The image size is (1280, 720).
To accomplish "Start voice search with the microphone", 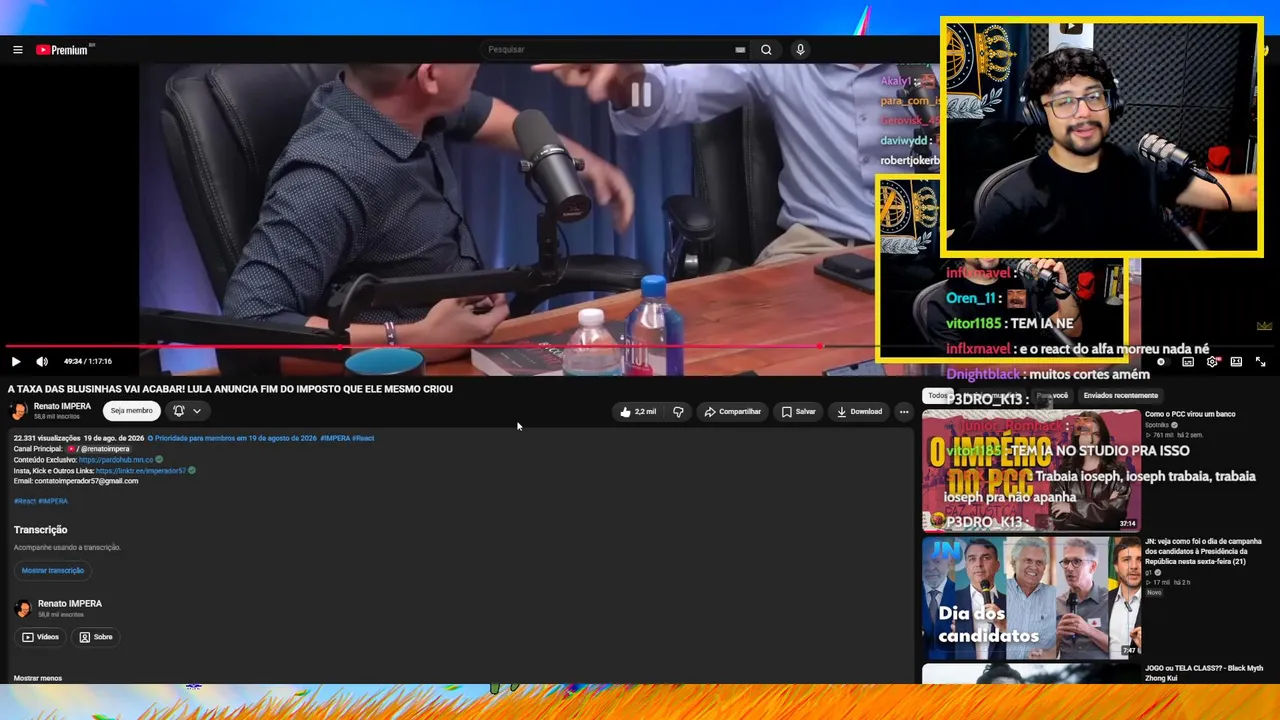I will tap(800, 50).
